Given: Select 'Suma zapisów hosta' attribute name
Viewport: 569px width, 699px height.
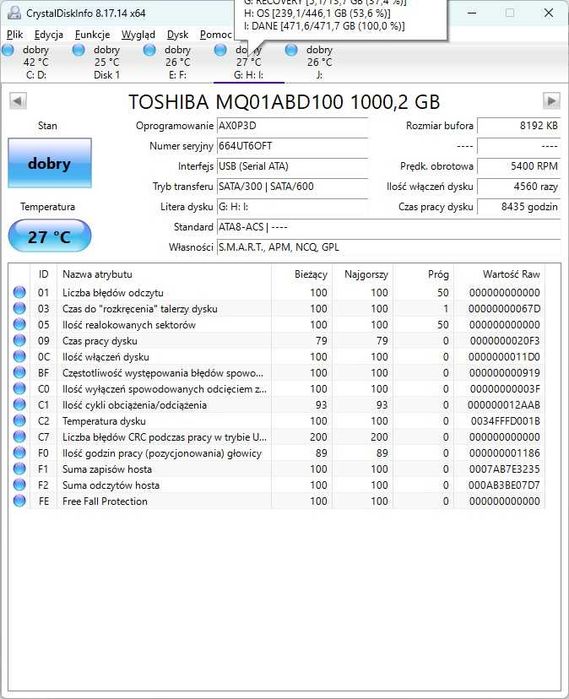Looking at the screenshot, I should [107, 469].
